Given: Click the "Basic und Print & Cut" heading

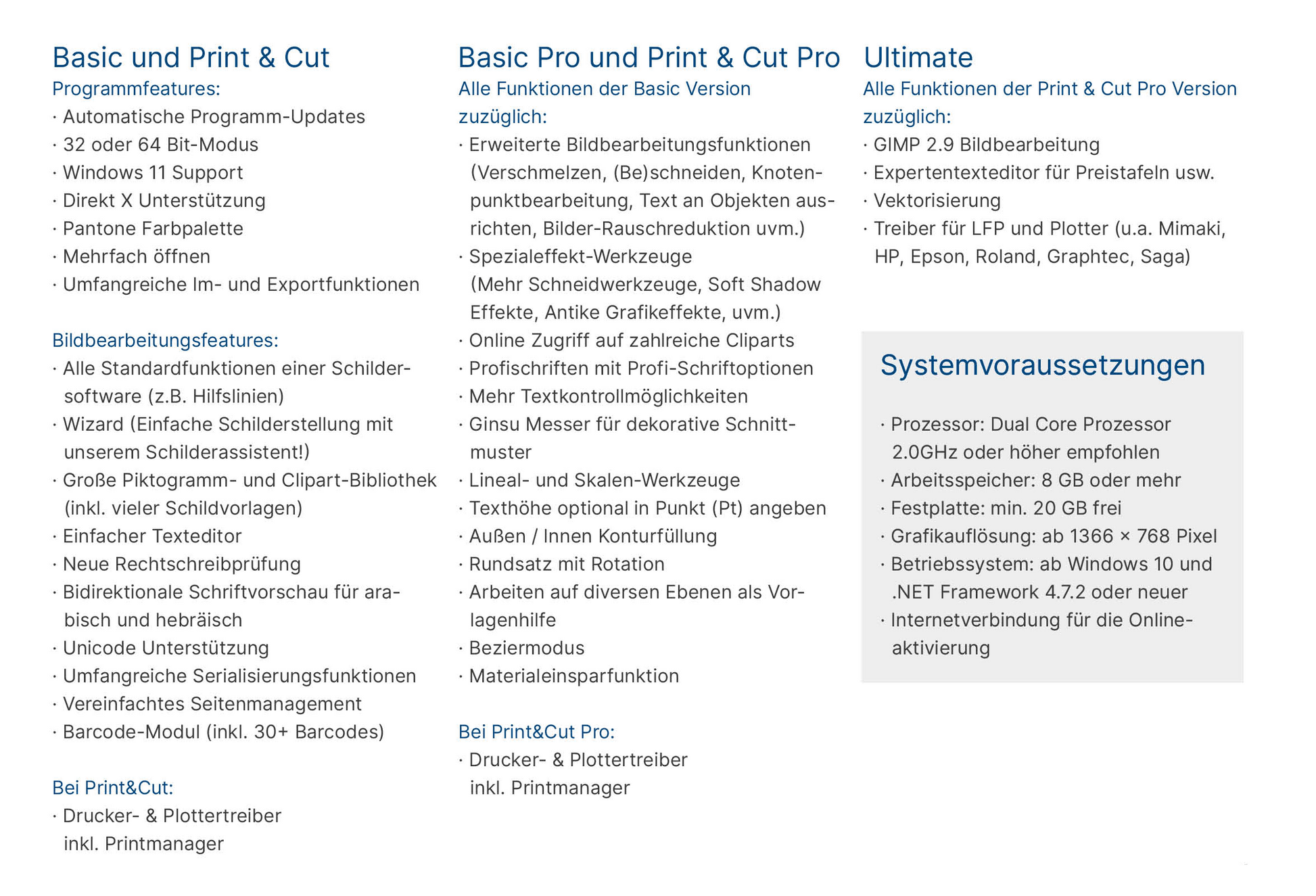Looking at the screenshot, I should pyautogui.click(x=191, y=57).
